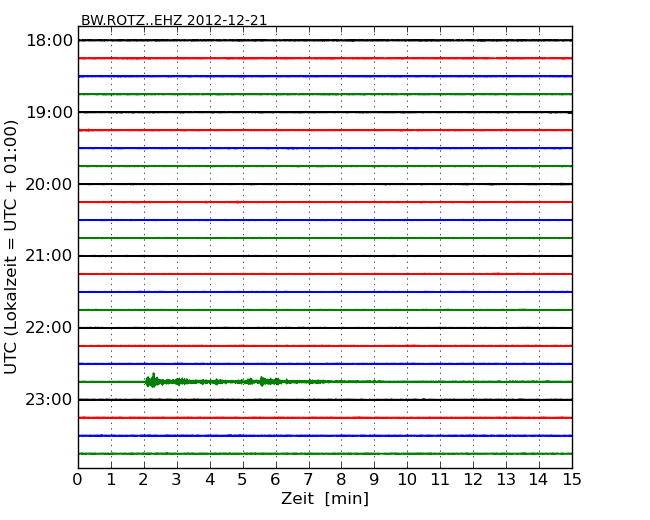650x520 pixels.
Task: Click the x-axis tick label 3
Action: coord(177,479)
